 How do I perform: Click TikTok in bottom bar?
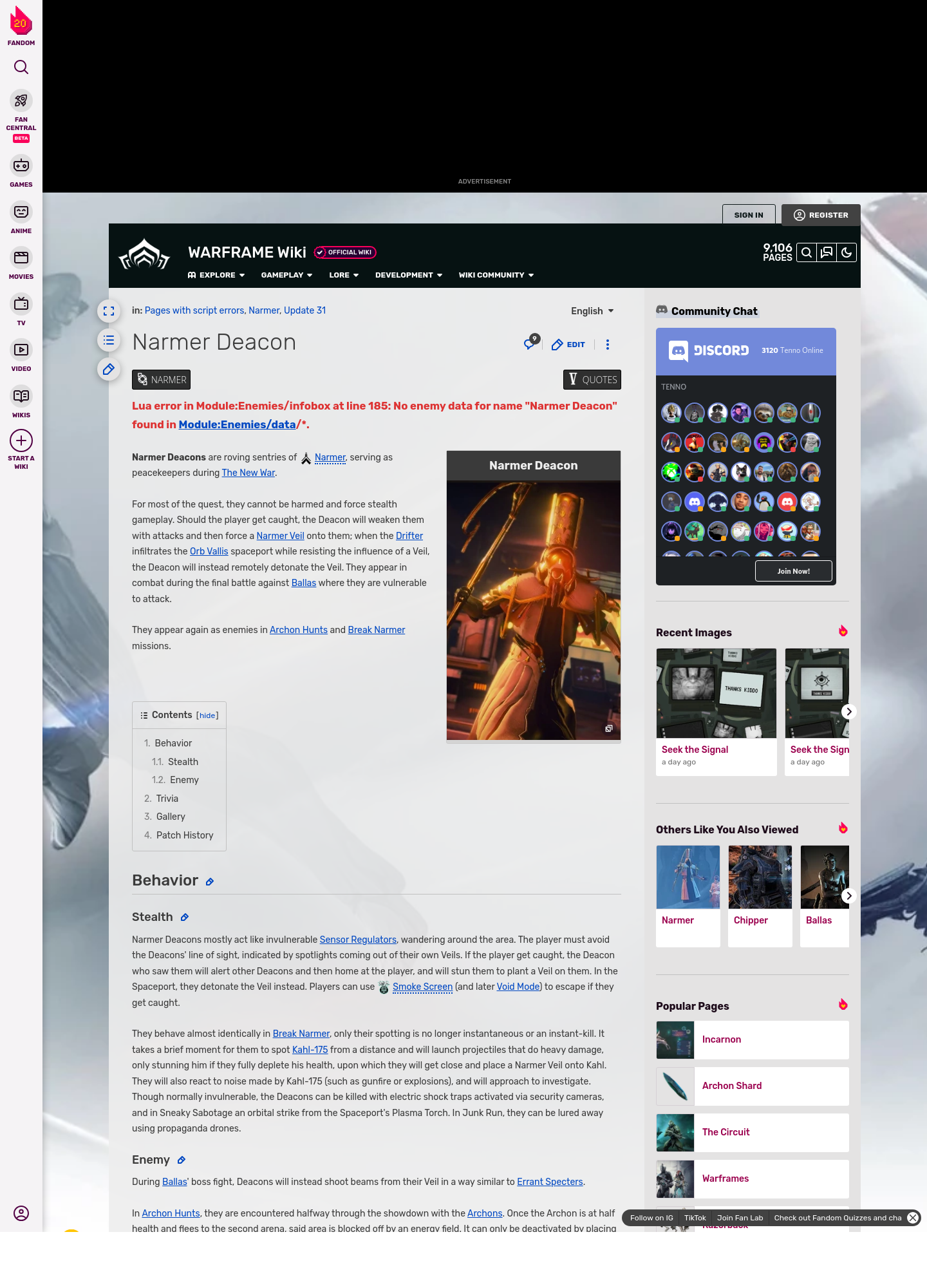point(695,1218)
